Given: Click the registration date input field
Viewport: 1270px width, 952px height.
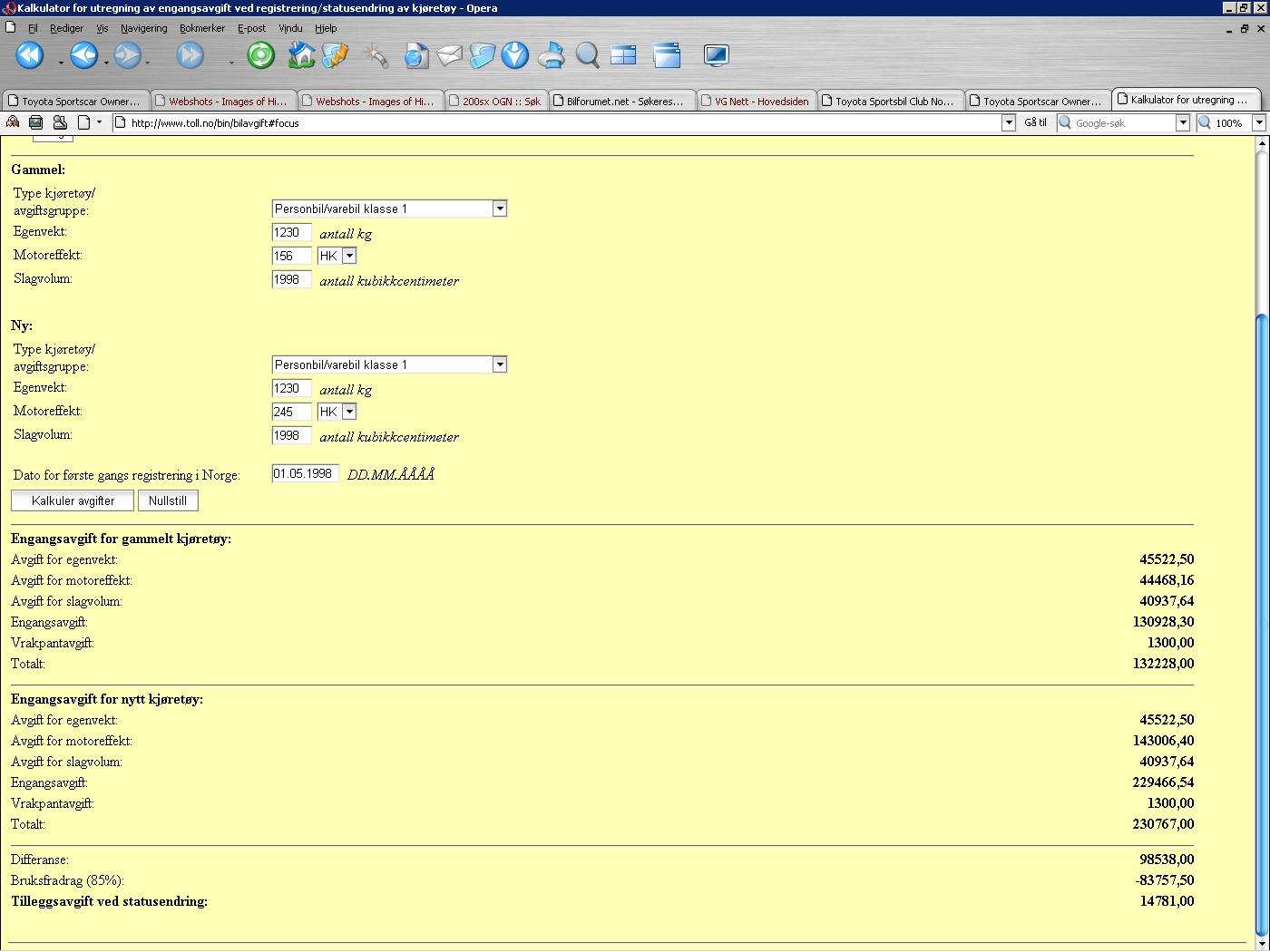Looking at the screenshot, I should pos(305,473).
